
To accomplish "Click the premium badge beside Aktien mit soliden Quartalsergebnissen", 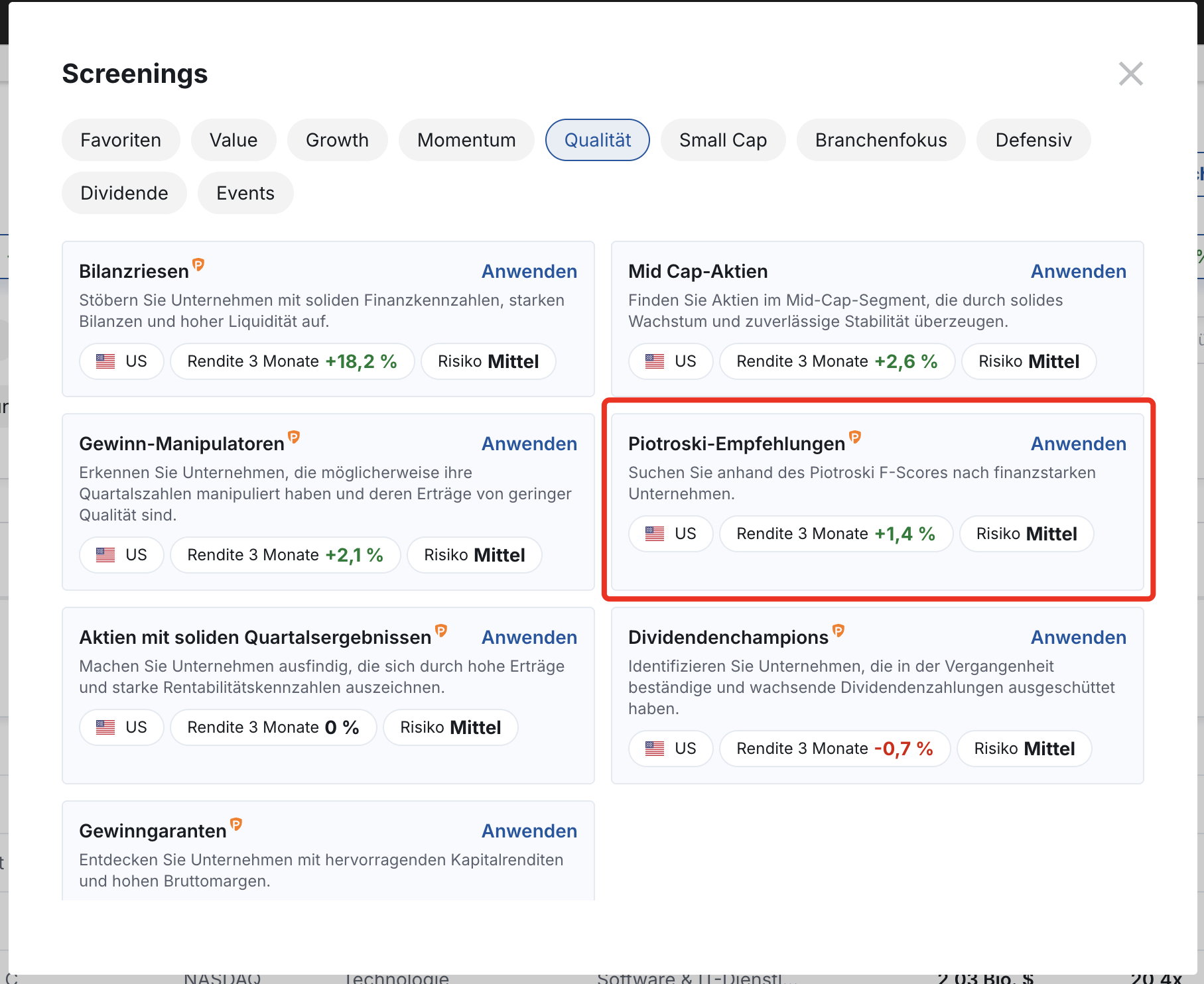I will point(441,631).
